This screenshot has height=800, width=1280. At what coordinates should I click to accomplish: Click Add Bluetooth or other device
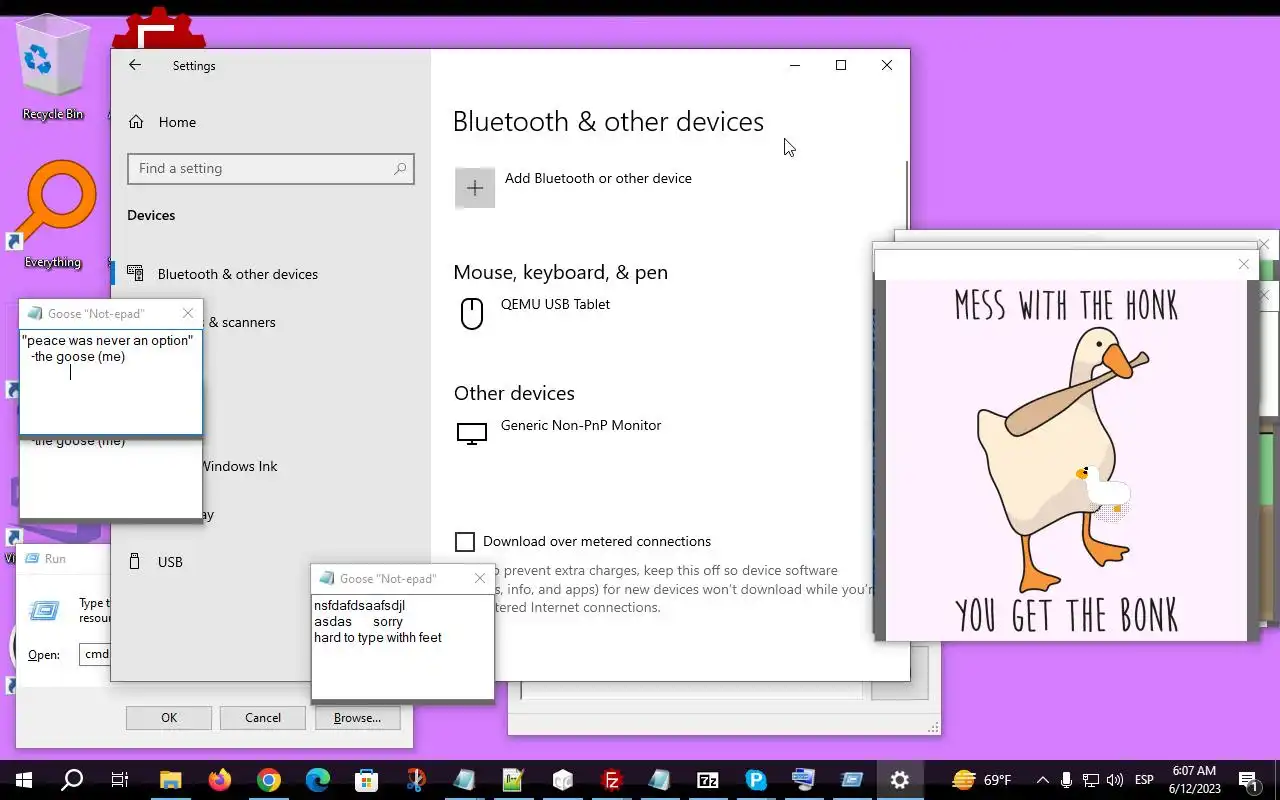[598, 178]
